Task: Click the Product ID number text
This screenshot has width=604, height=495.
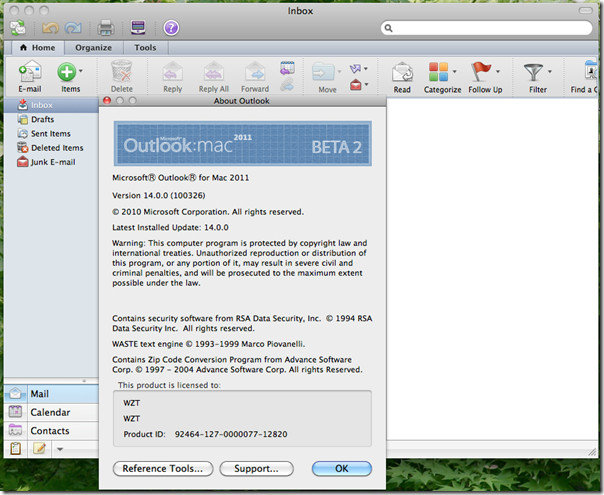Action: click(x=231, y=434)
